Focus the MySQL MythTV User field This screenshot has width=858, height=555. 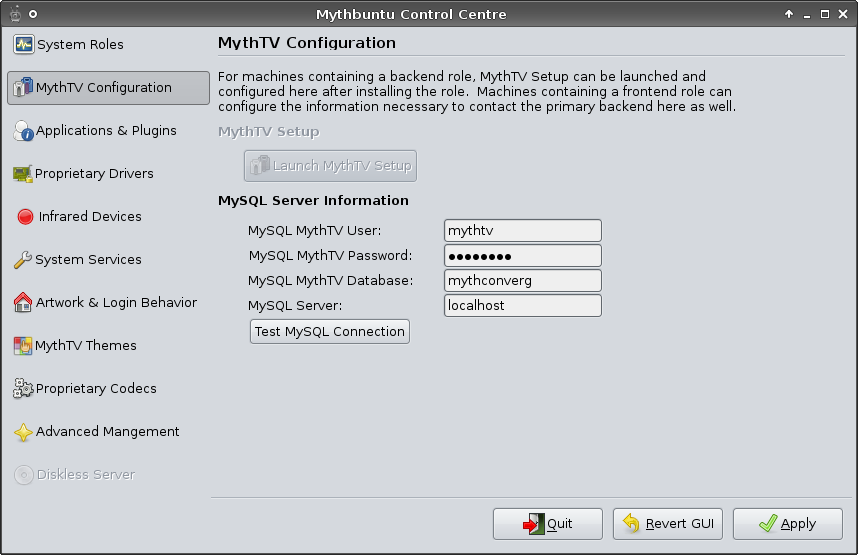click(522, 231)
